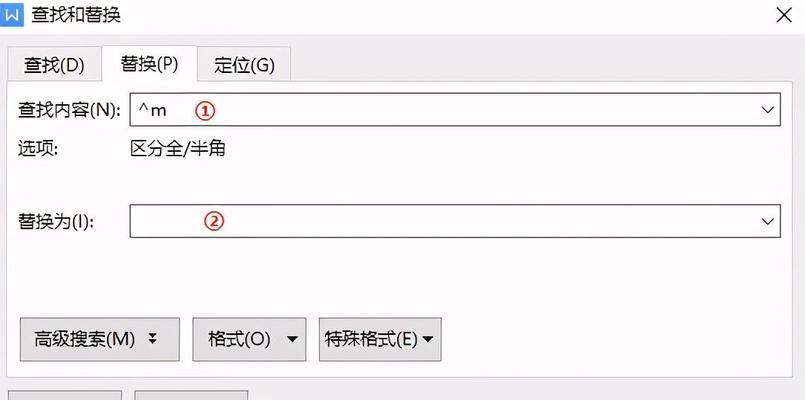Click the 查找内容(N) field label
The height and width of the screenshot is (400, 805).
(69, 110)
